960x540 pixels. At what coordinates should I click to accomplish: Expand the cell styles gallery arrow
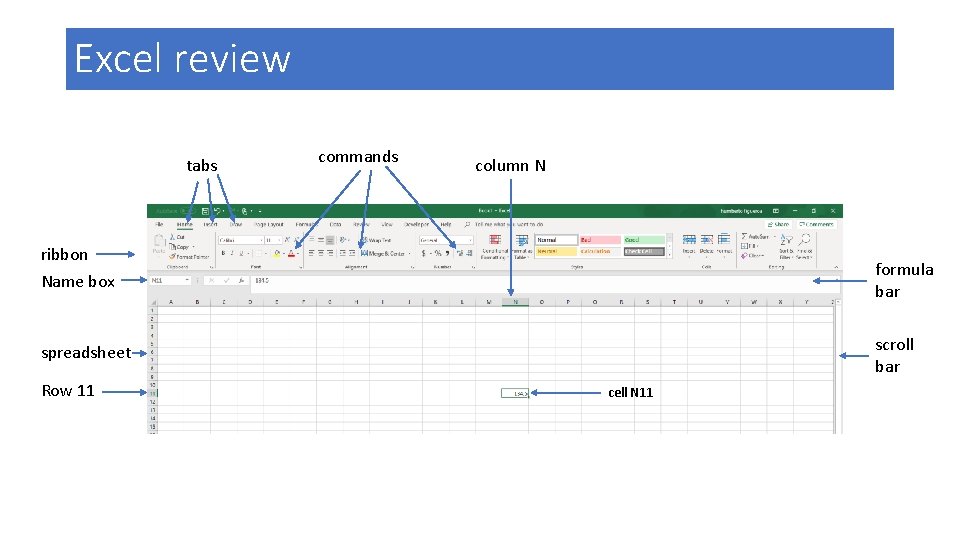point(669,255)
